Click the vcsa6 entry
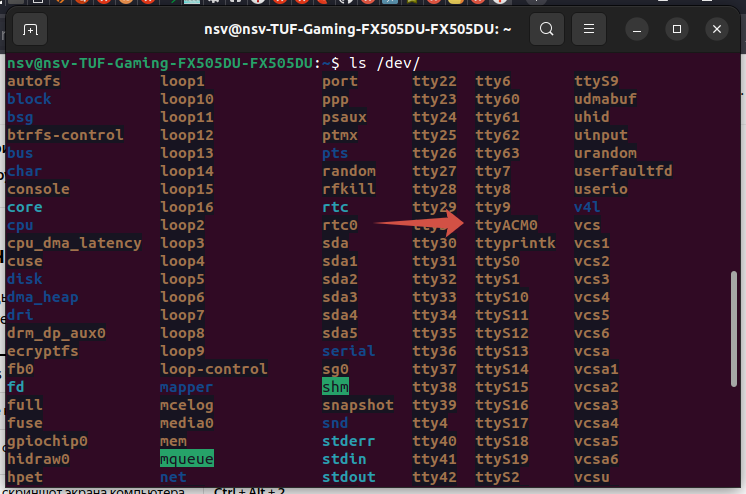 (x=596, y=459)
